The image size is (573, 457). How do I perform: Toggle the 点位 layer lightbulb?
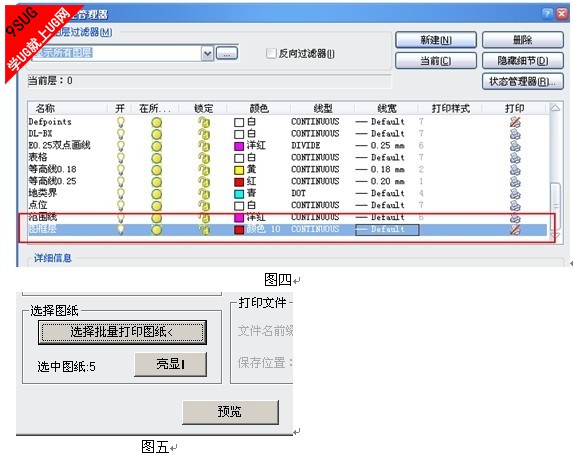[x=120, y=205]
